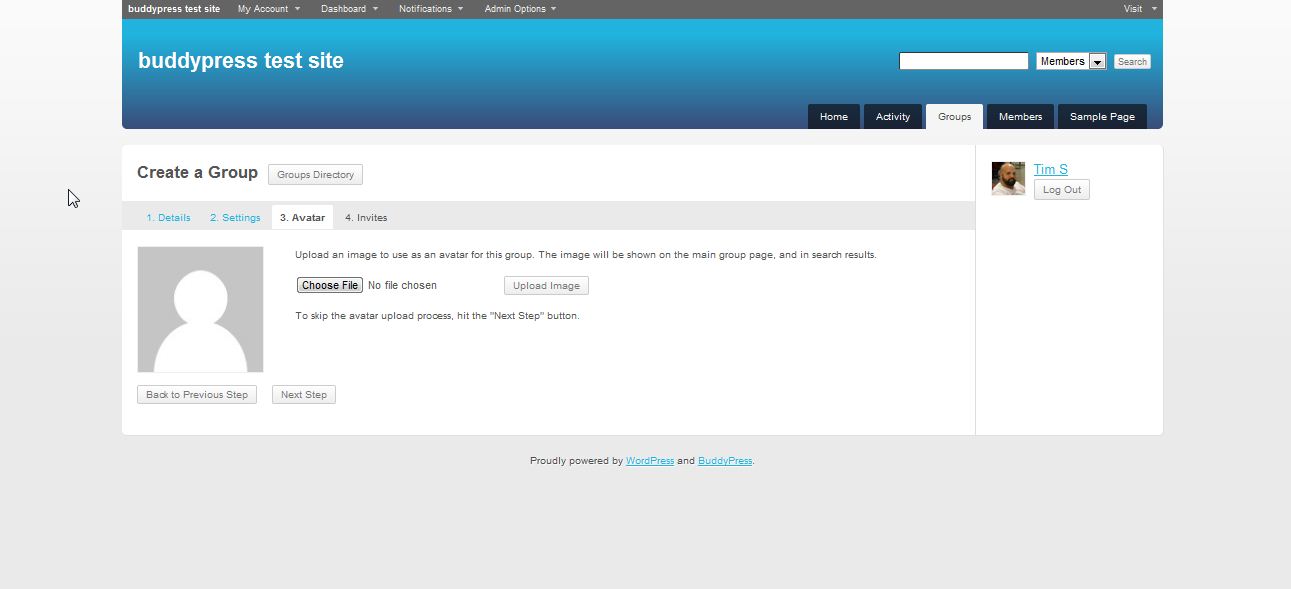Click the Search button
This screenshot has height=589, width=1291.
1132,62
